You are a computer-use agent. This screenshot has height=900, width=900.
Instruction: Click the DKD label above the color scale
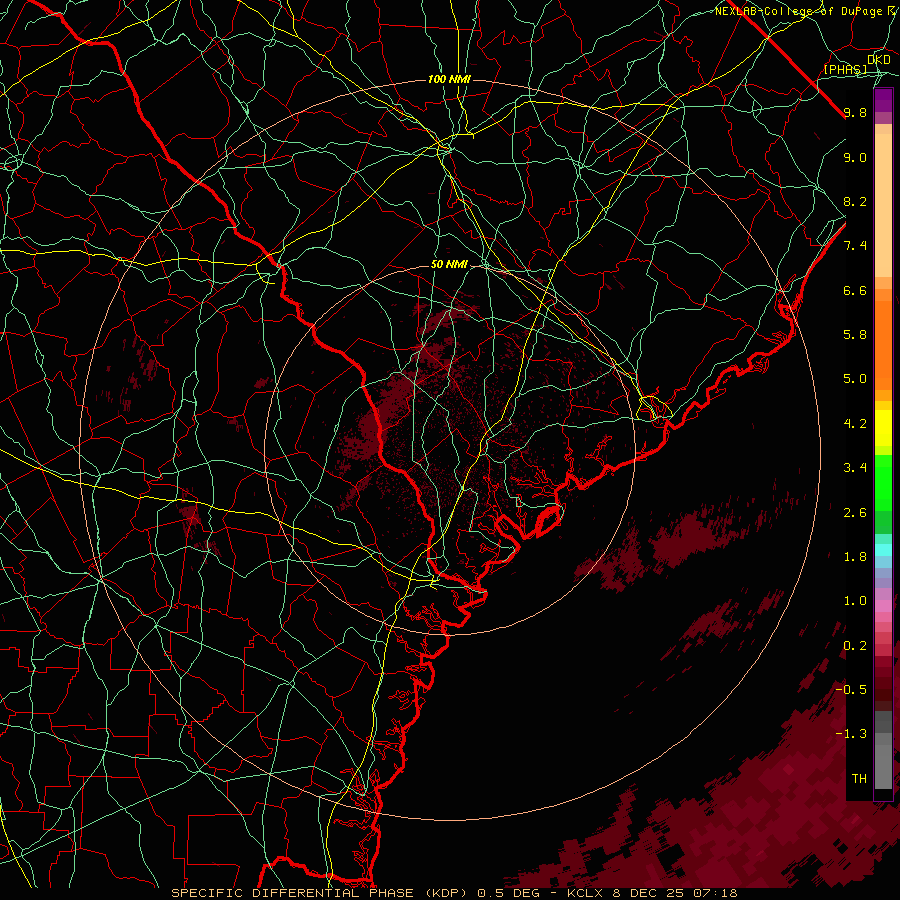point(879,59)
